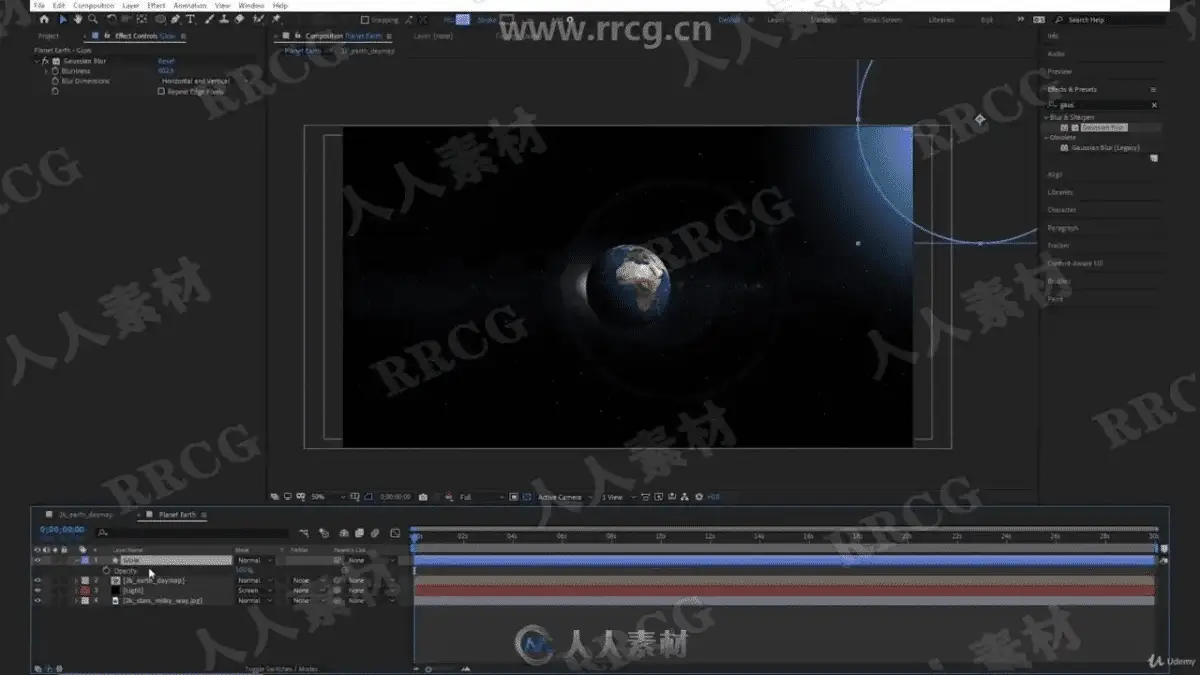Open the File menu
1200x675 pixels.
pyautogui.click(x=39, y=5)
